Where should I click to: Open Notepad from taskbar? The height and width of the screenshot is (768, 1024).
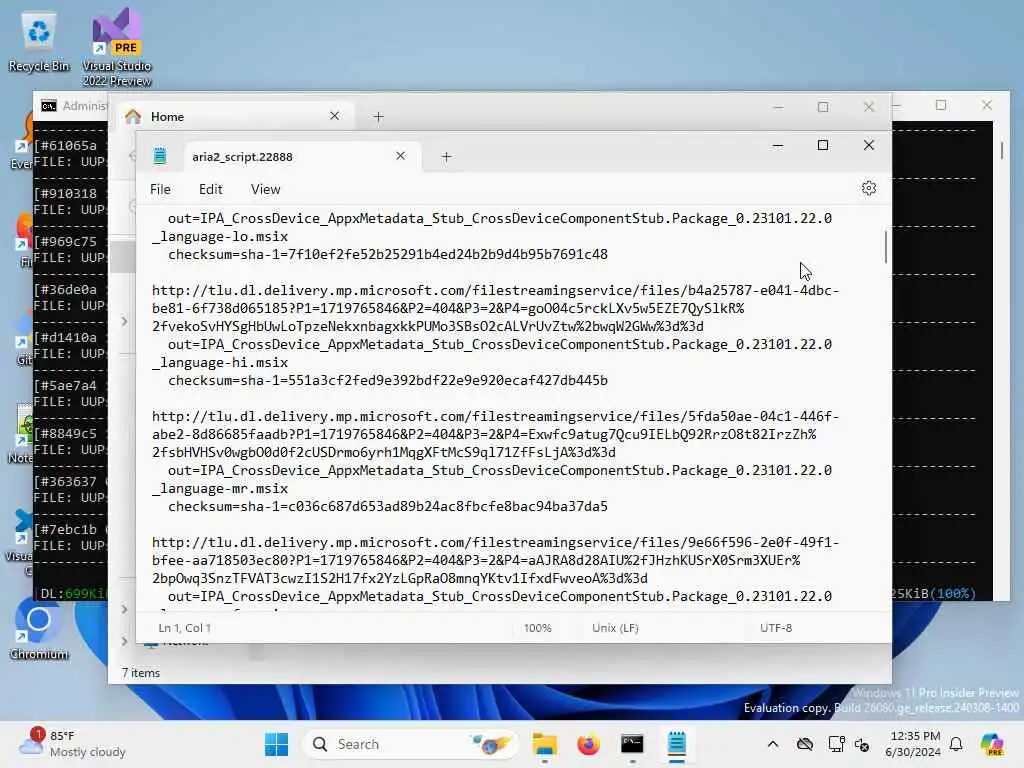click(677, 744)
